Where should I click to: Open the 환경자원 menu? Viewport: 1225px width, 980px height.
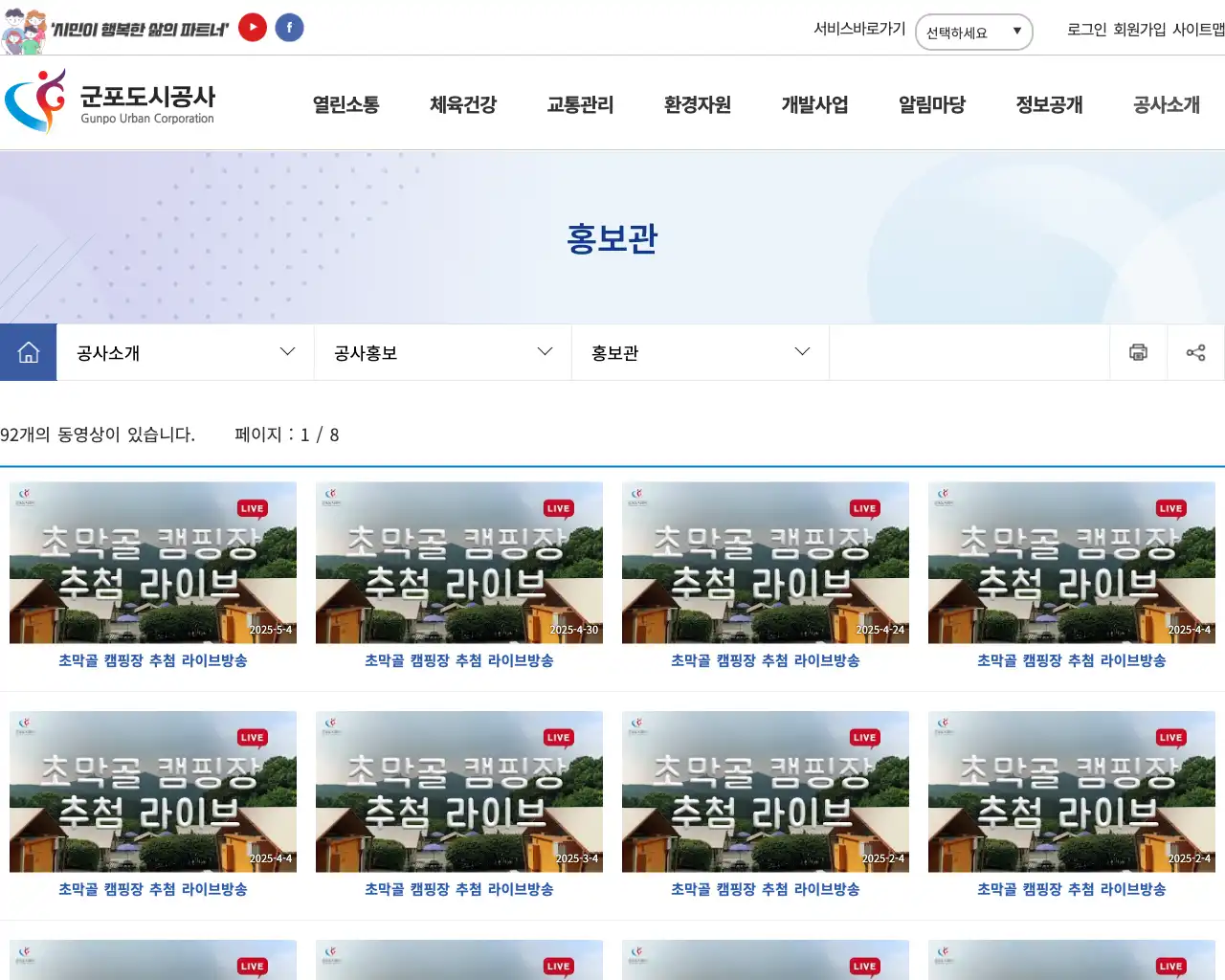[698, 104]
